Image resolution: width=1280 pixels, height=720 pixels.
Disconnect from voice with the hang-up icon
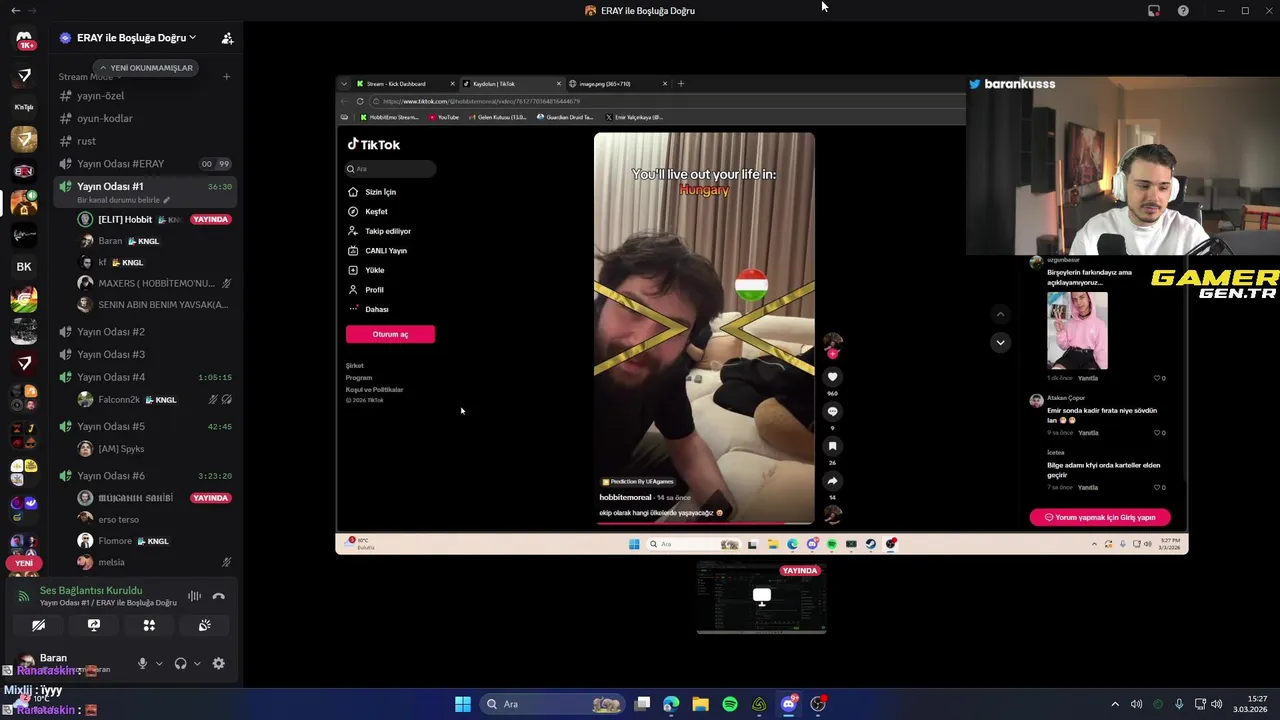(219, 596)
